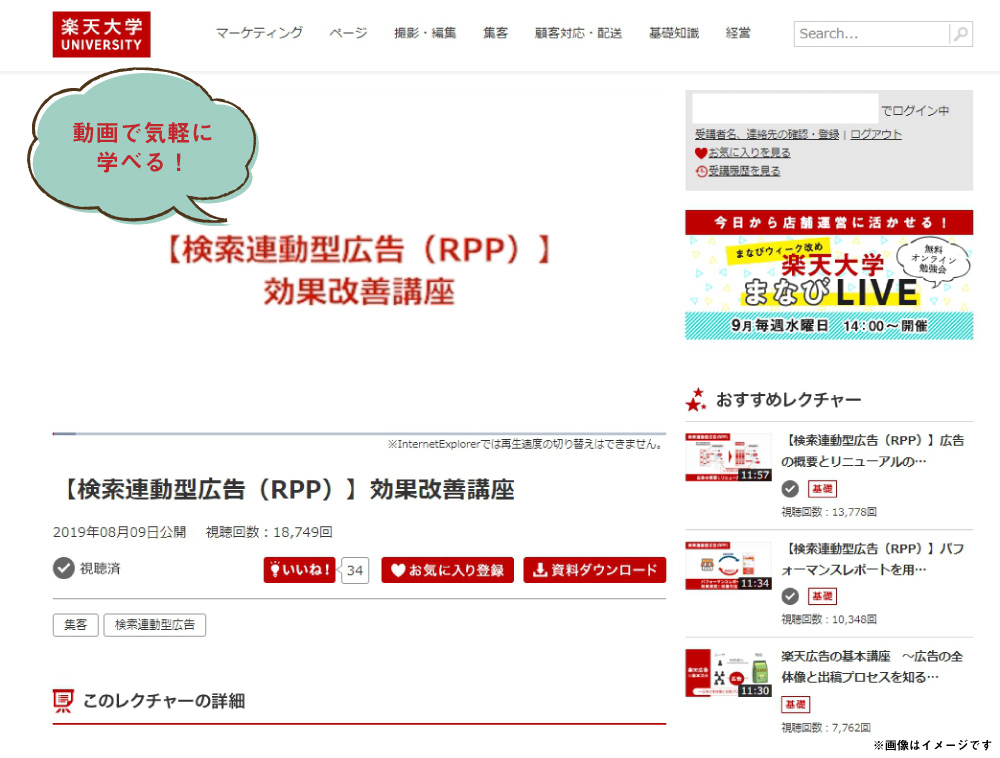Viewport: 1000px width, 758px height.
Task: Open lecture パフォーマンスレポートを用… title
Action: (x=872, y=559)
